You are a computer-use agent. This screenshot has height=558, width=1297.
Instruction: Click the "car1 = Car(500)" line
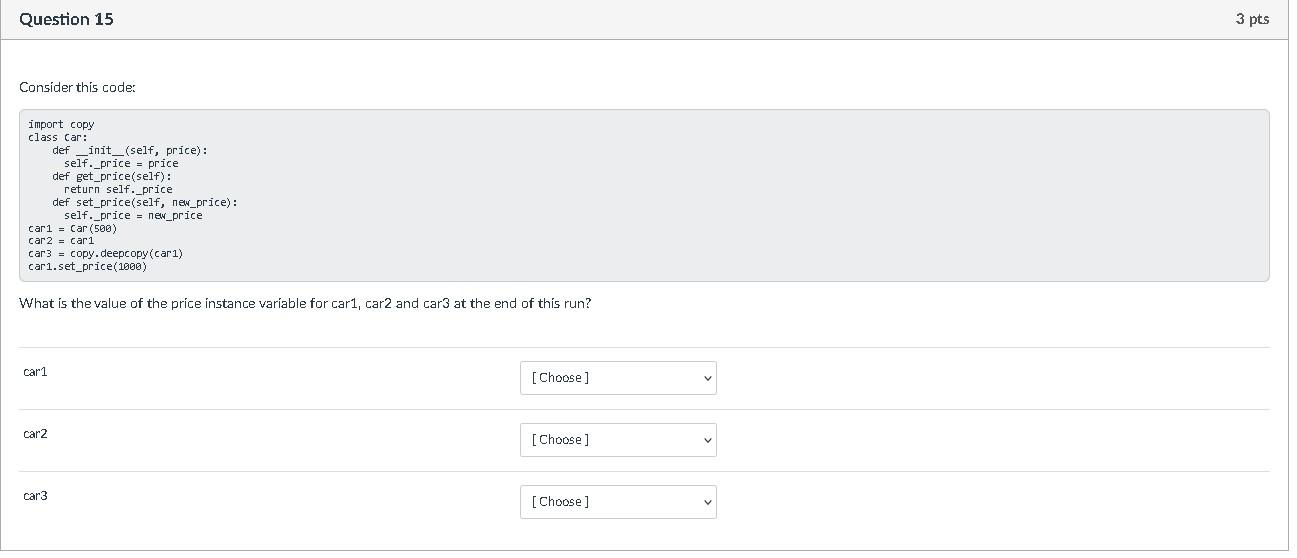tap(73, 228)
